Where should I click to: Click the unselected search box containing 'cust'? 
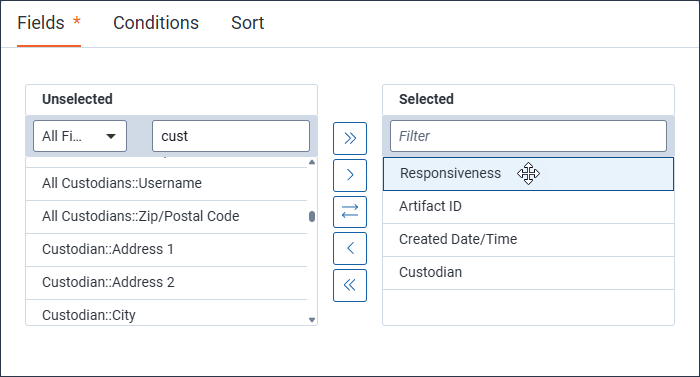click(231, 136)
